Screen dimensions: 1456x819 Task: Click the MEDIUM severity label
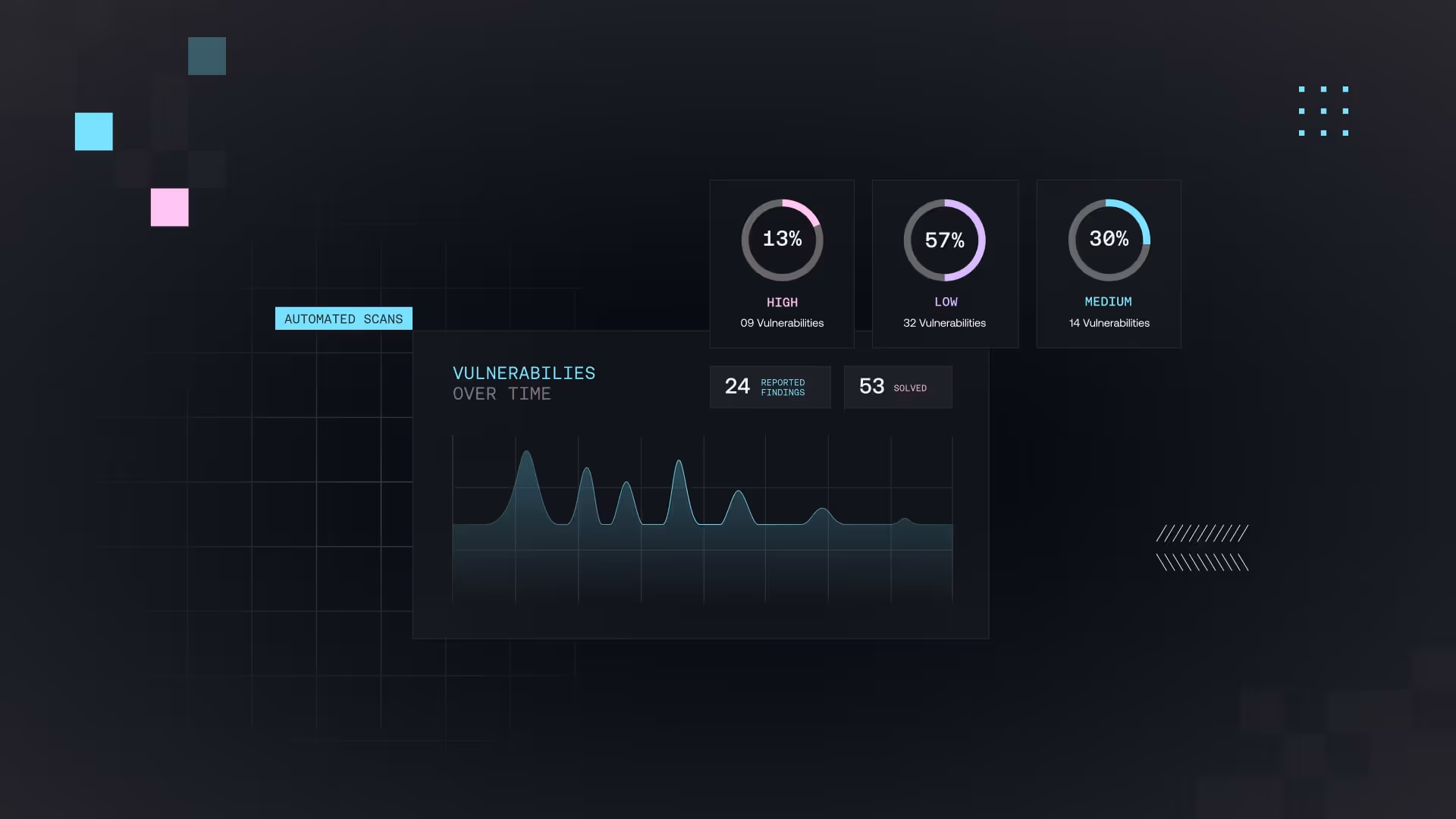click(1108, 302)
